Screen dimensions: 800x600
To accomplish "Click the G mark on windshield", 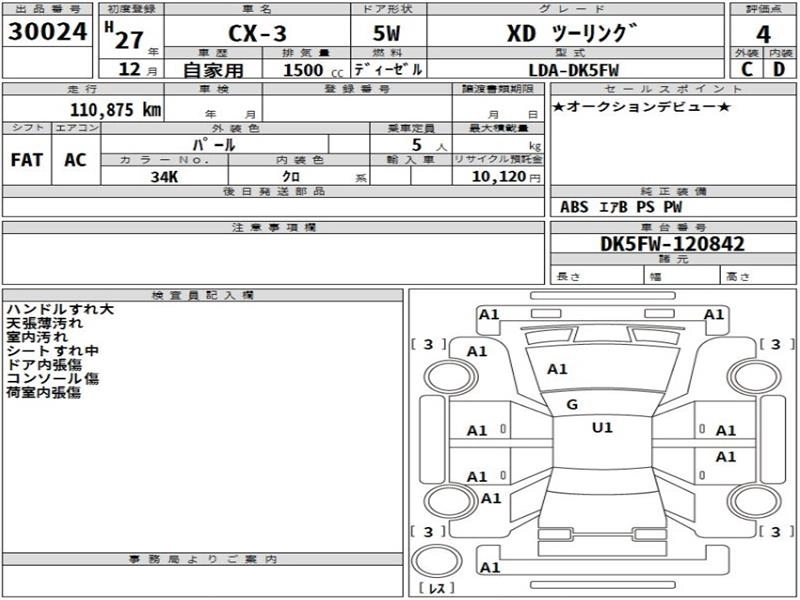I will [572, 405].
